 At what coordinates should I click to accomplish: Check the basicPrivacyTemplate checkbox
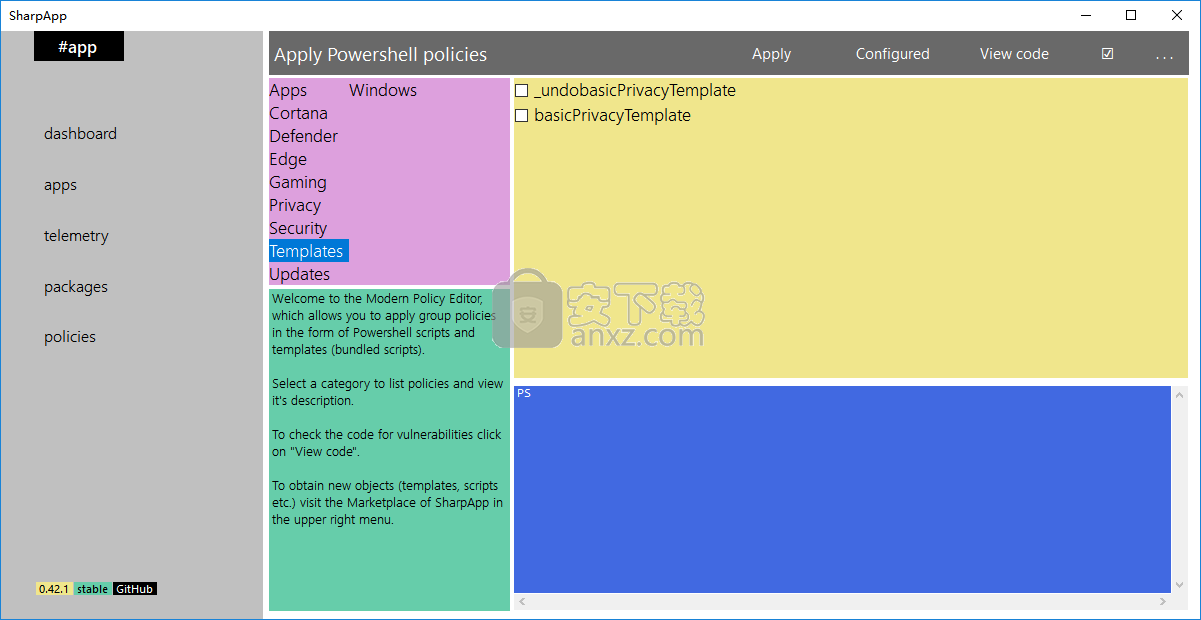[x=521, y=116]
